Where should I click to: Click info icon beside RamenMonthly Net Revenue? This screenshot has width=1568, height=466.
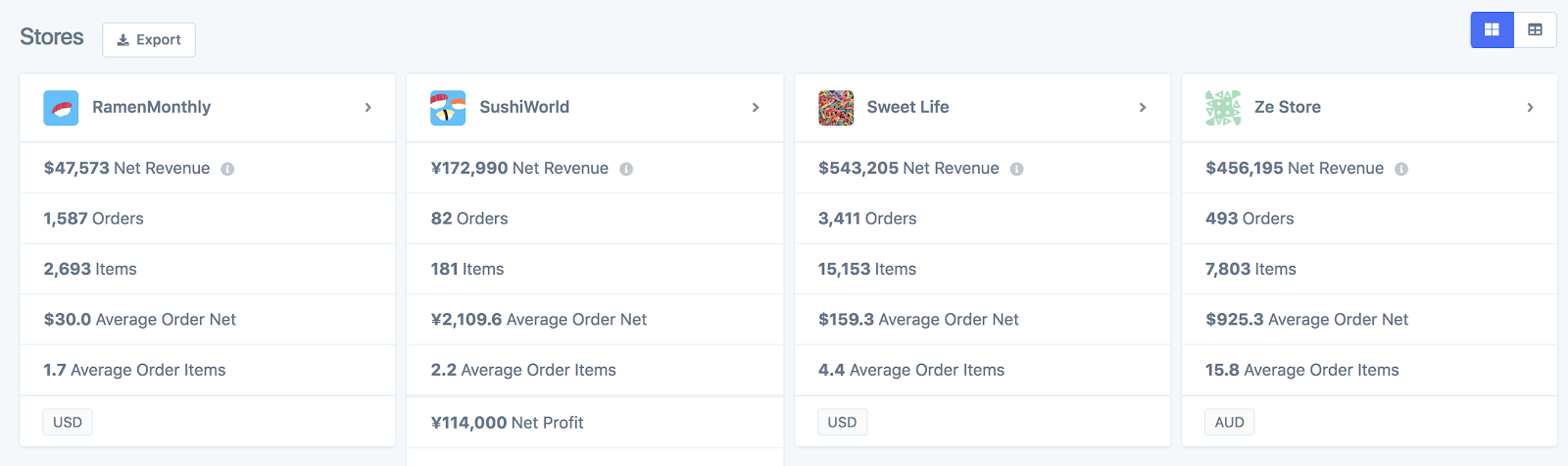[227, 169]
